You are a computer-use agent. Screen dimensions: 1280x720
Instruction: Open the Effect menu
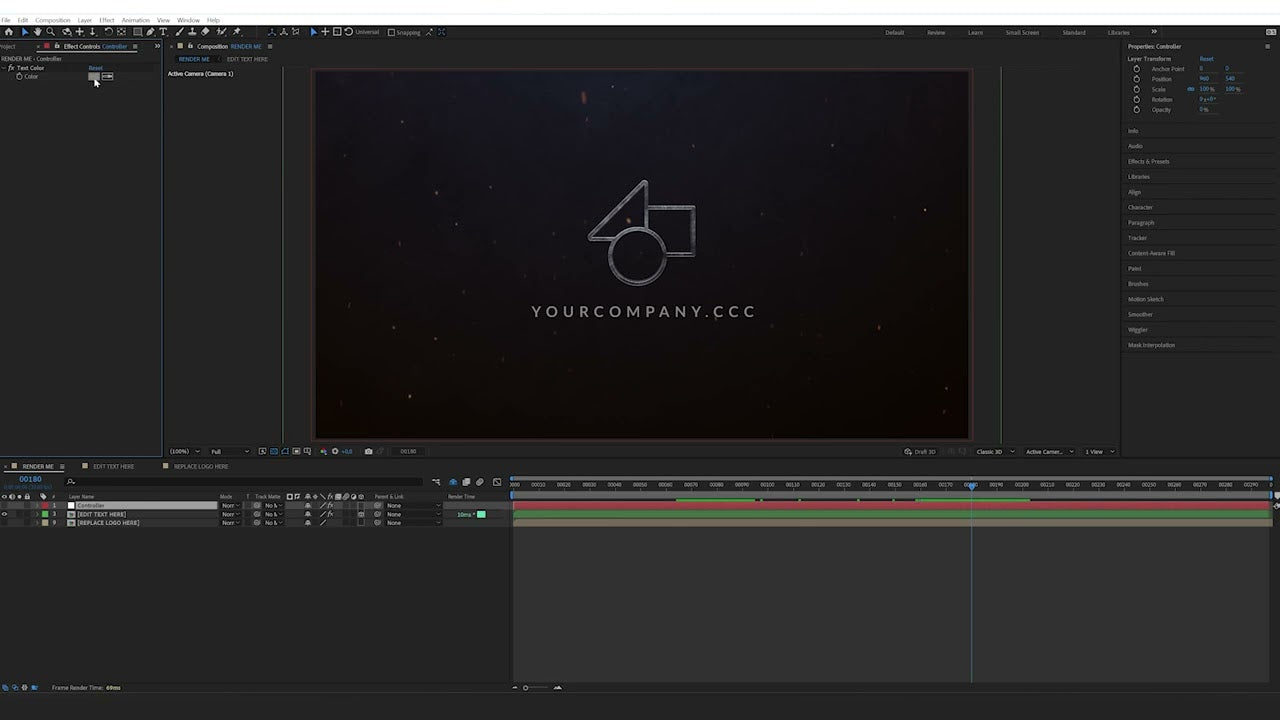pyautogui.click(x=107, y=19)
